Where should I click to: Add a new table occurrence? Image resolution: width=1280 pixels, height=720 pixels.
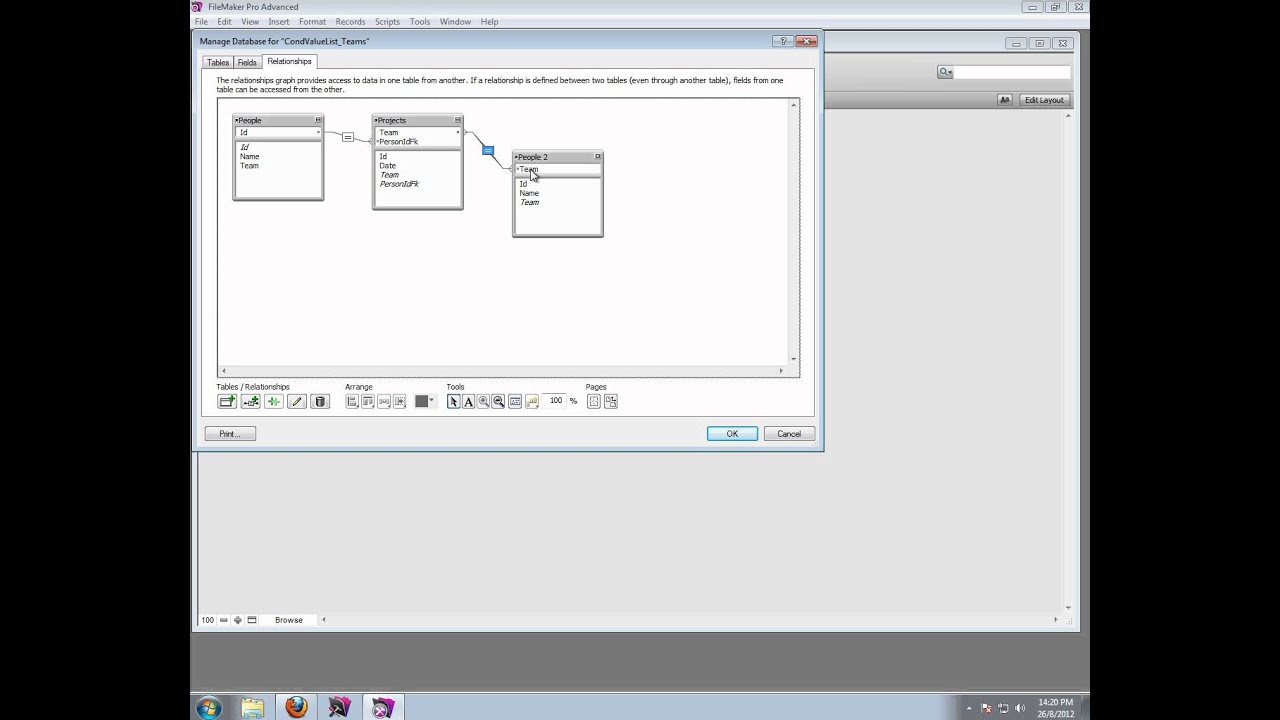pyautogui.click(x=227, y=401)
